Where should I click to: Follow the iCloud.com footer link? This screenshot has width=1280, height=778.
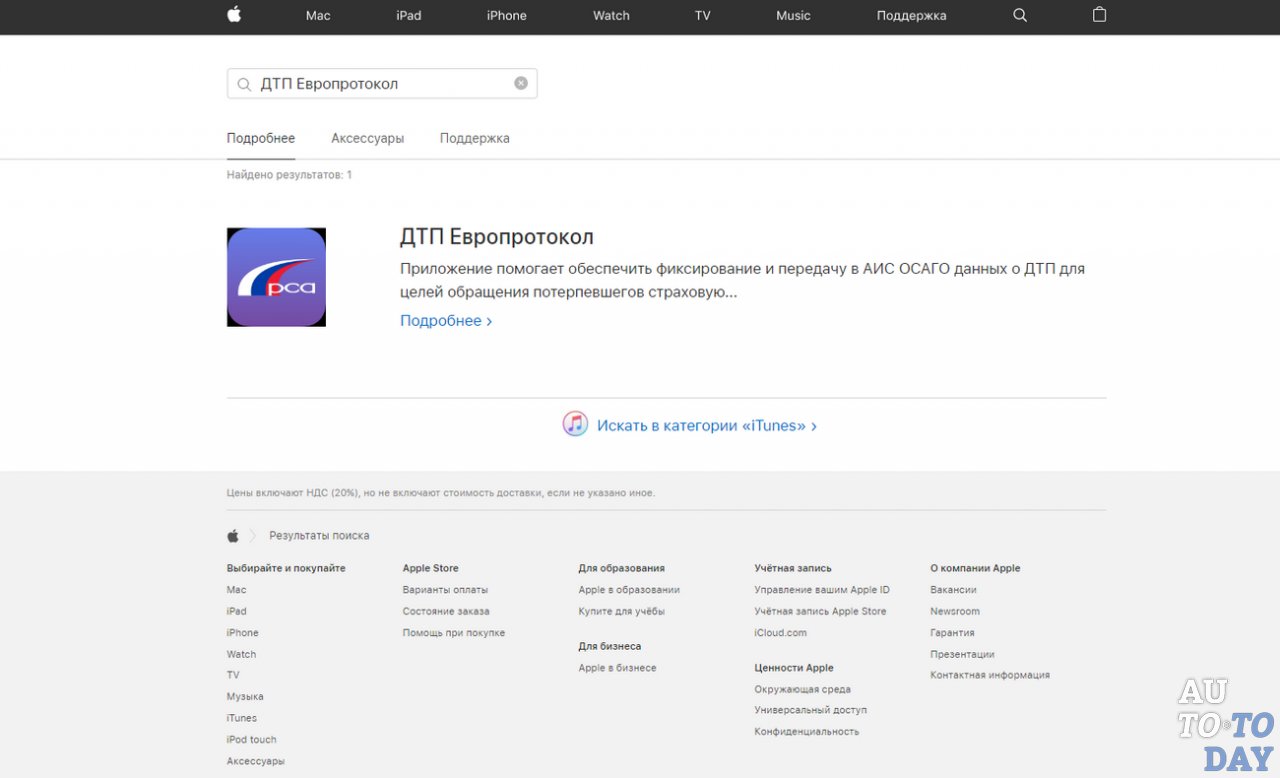click(780, 632)
